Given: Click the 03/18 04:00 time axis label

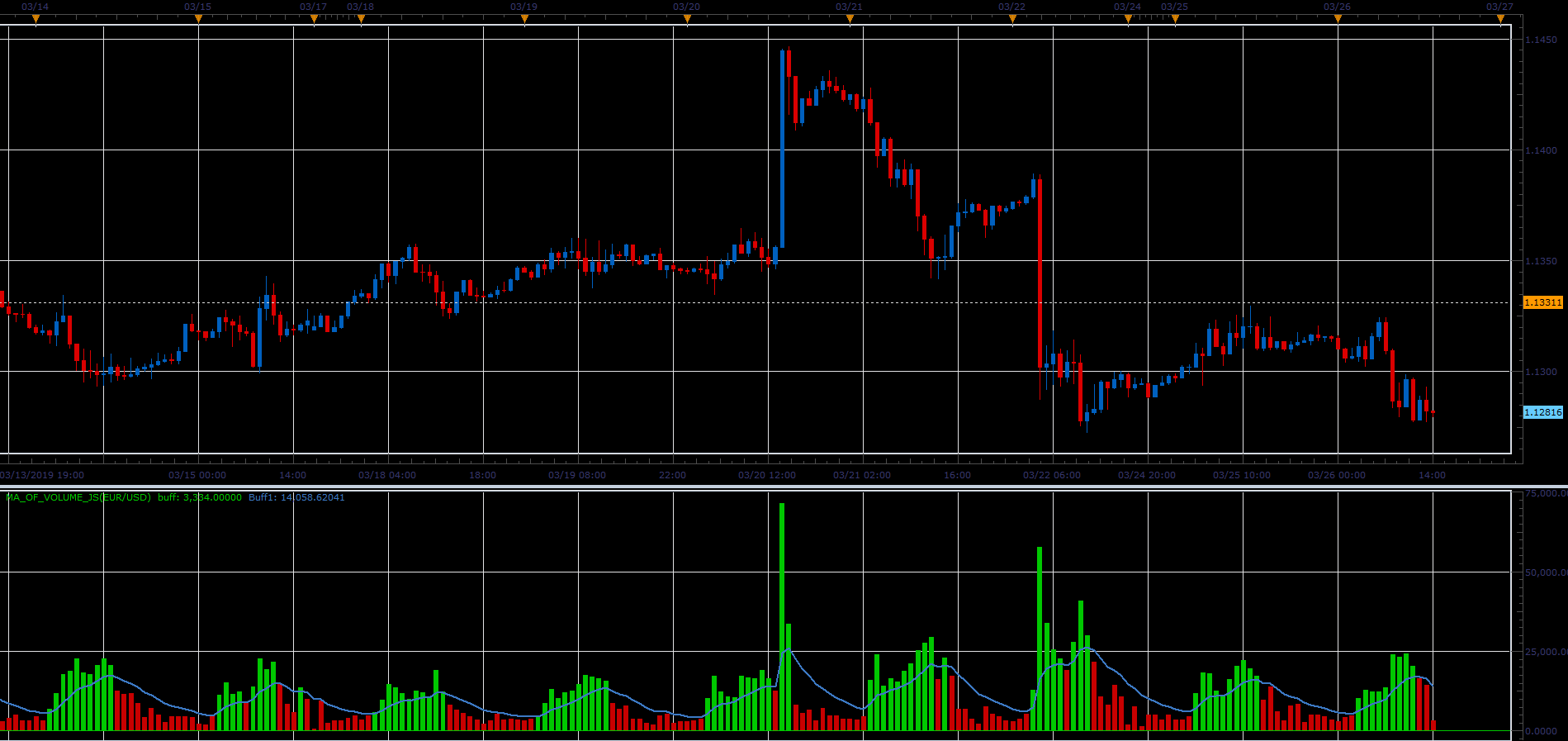Looking at the screenshot, I should pyautogui.click(x=387, y=475).
